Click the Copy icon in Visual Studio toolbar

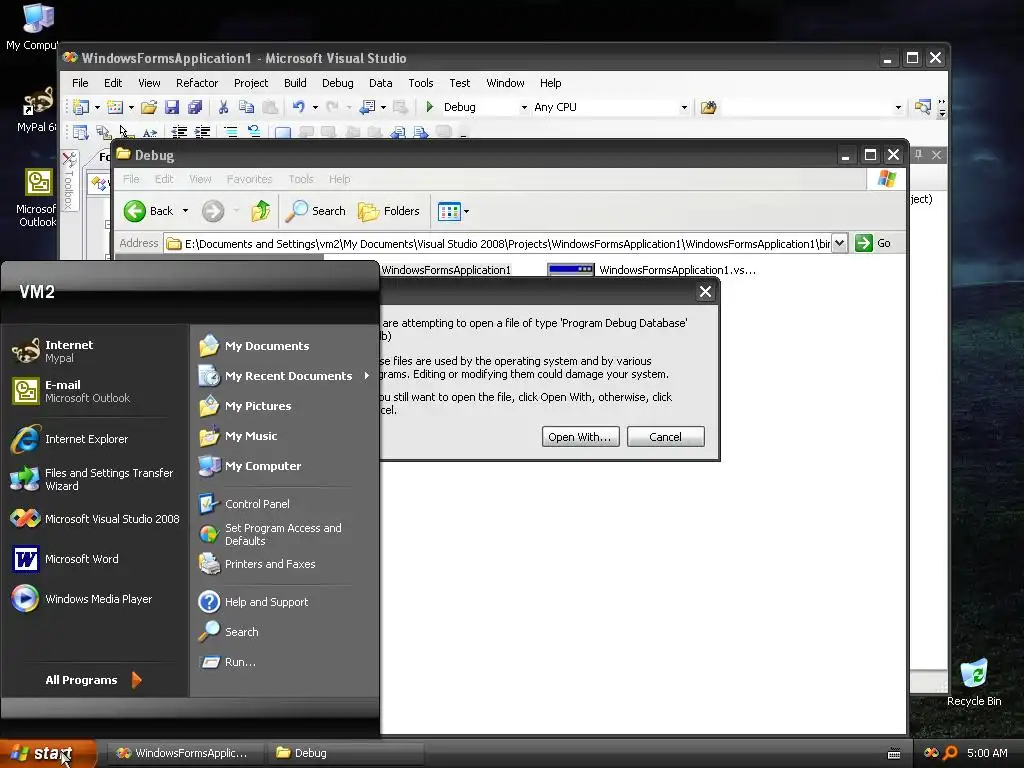(246, 107)
